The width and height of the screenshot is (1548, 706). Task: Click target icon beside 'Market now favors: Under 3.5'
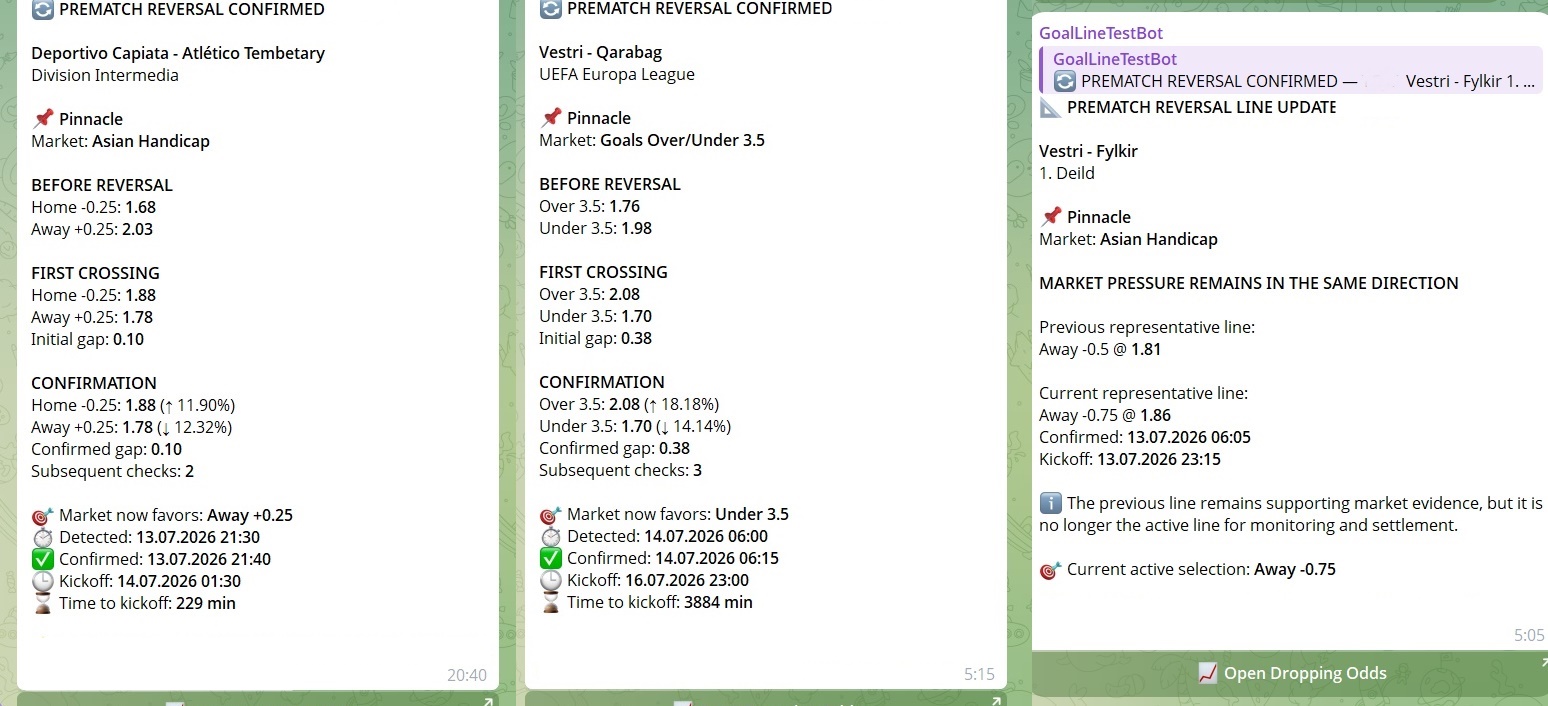[551, 514]
